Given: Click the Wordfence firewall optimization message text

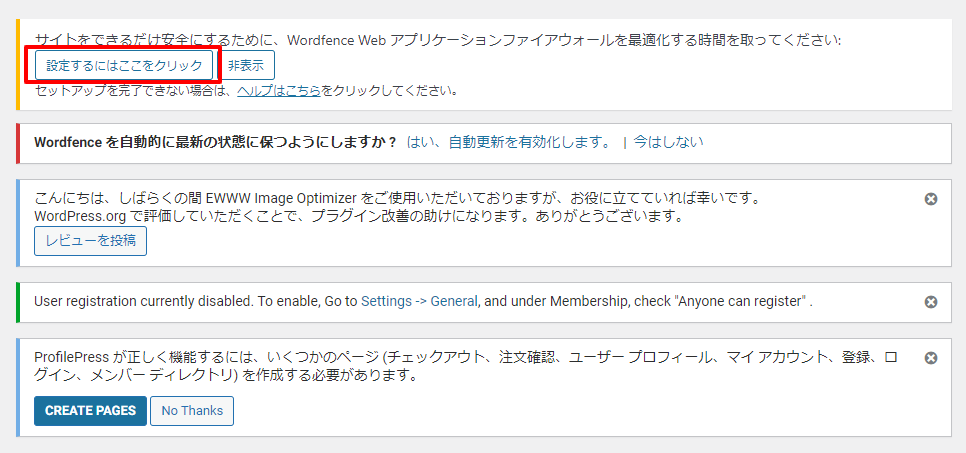Looking at the screenshot, I should 438,40.
